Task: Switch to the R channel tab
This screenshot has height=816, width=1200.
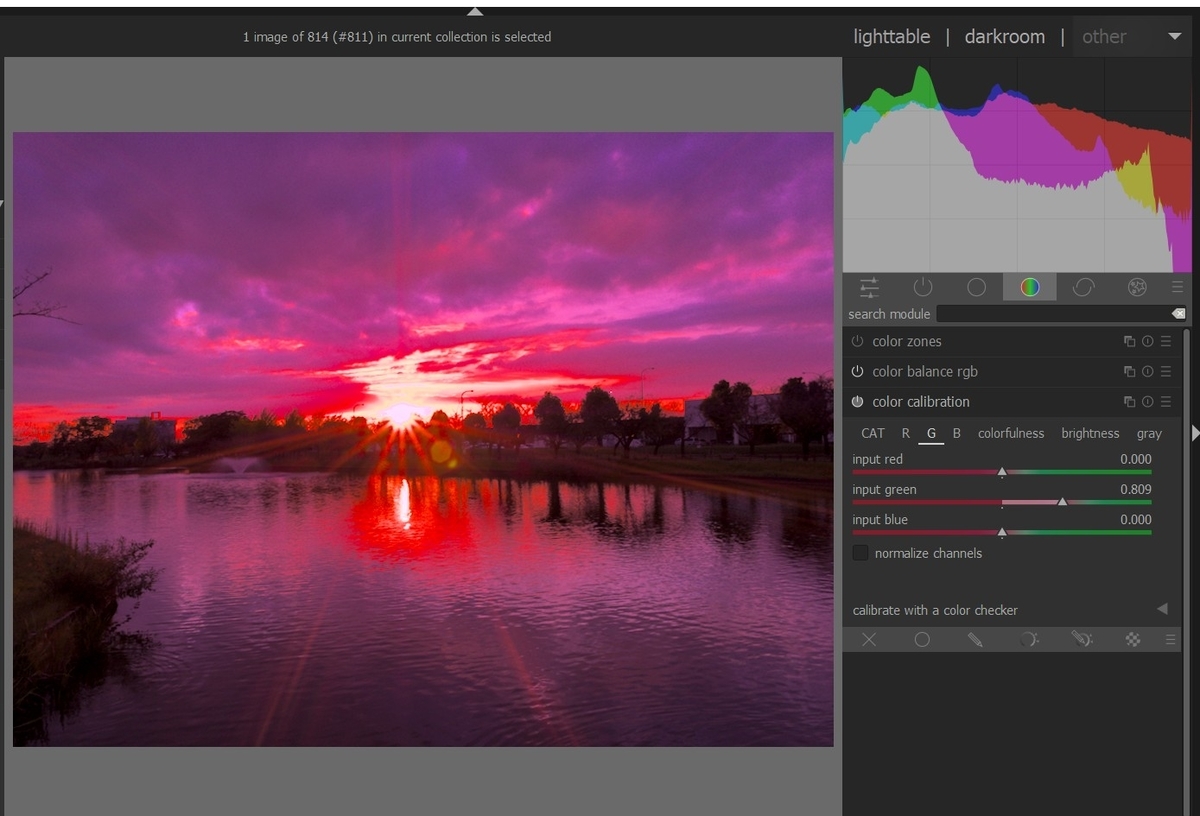Action: pos(906,433)
